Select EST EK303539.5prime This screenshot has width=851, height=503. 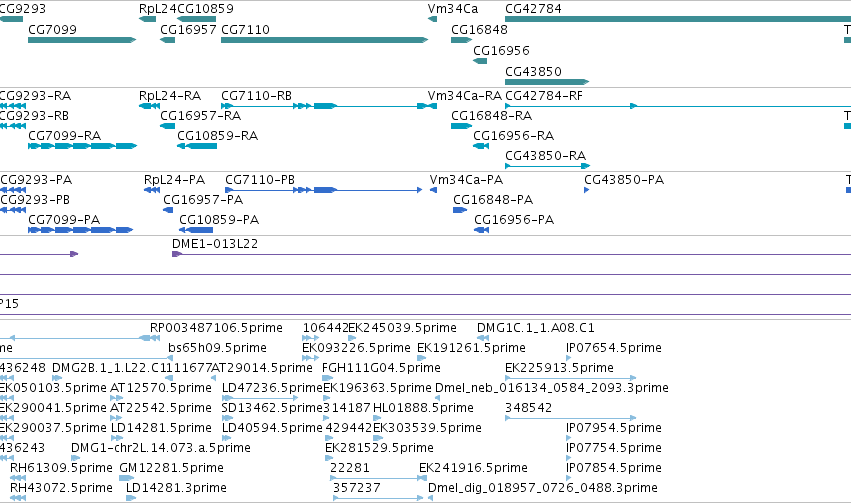pos(427,428)
